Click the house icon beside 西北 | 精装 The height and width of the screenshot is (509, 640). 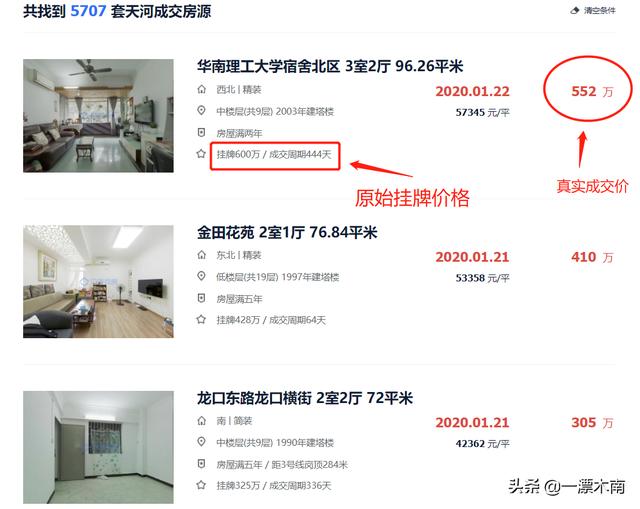(201, 89)
